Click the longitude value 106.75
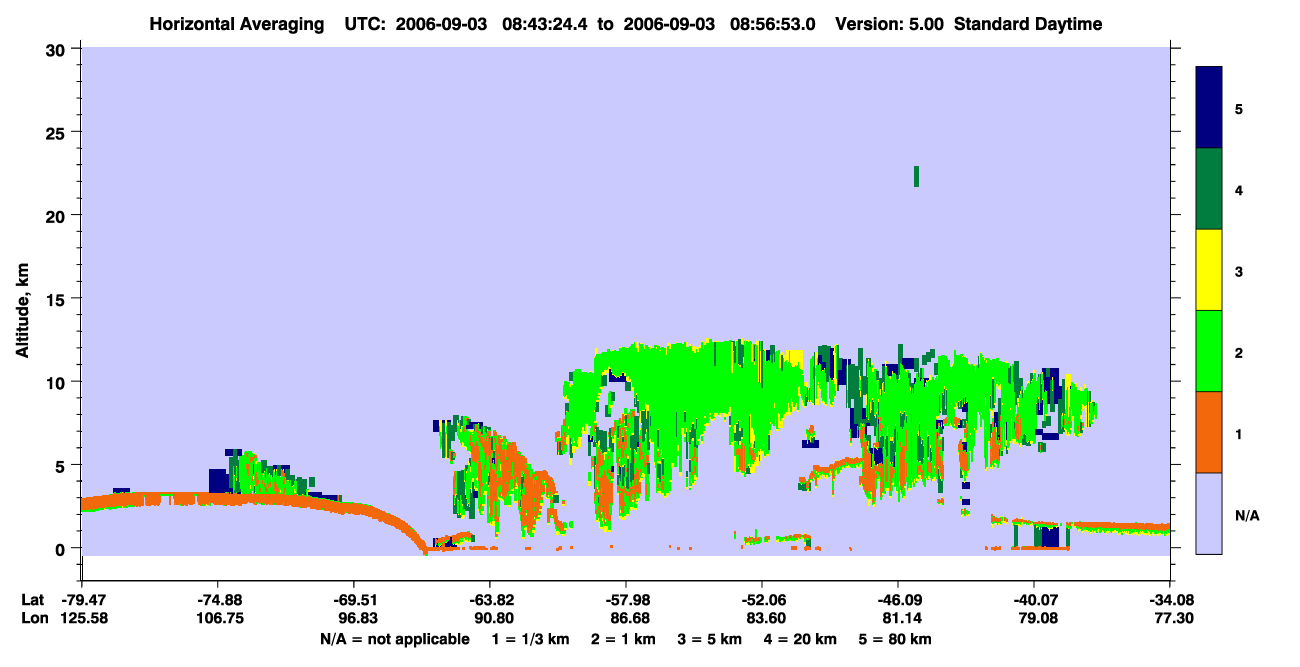Screen dimensions: 1300x667 218,619
